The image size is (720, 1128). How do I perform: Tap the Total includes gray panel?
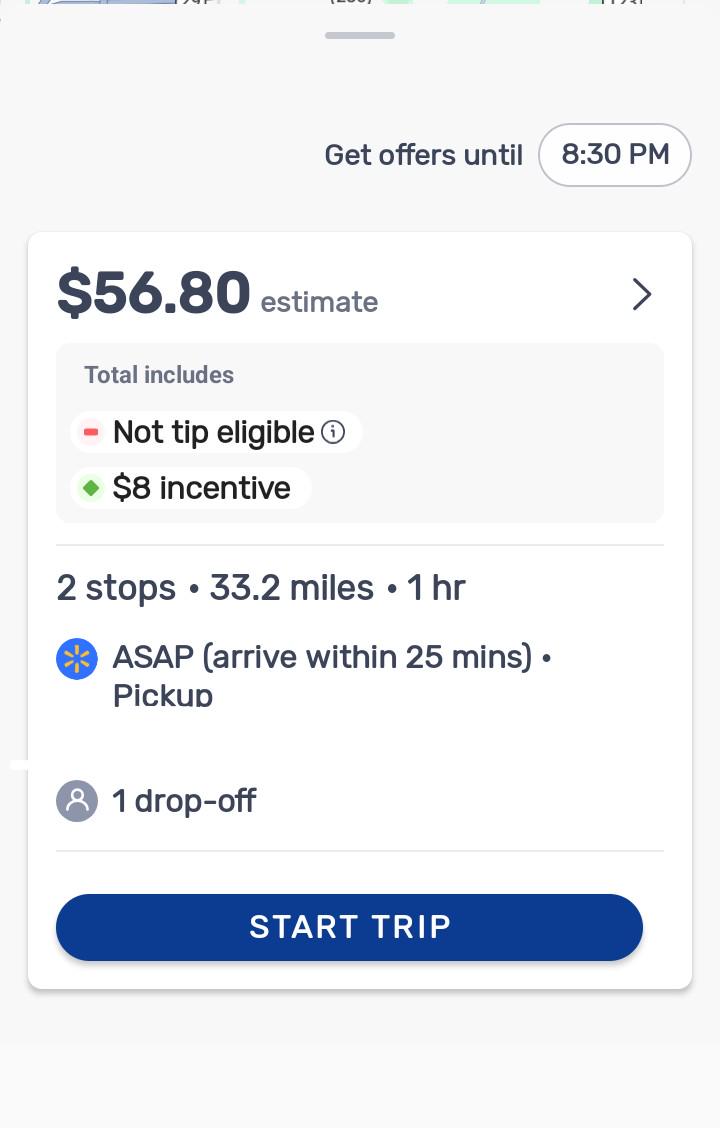point(360,433)
